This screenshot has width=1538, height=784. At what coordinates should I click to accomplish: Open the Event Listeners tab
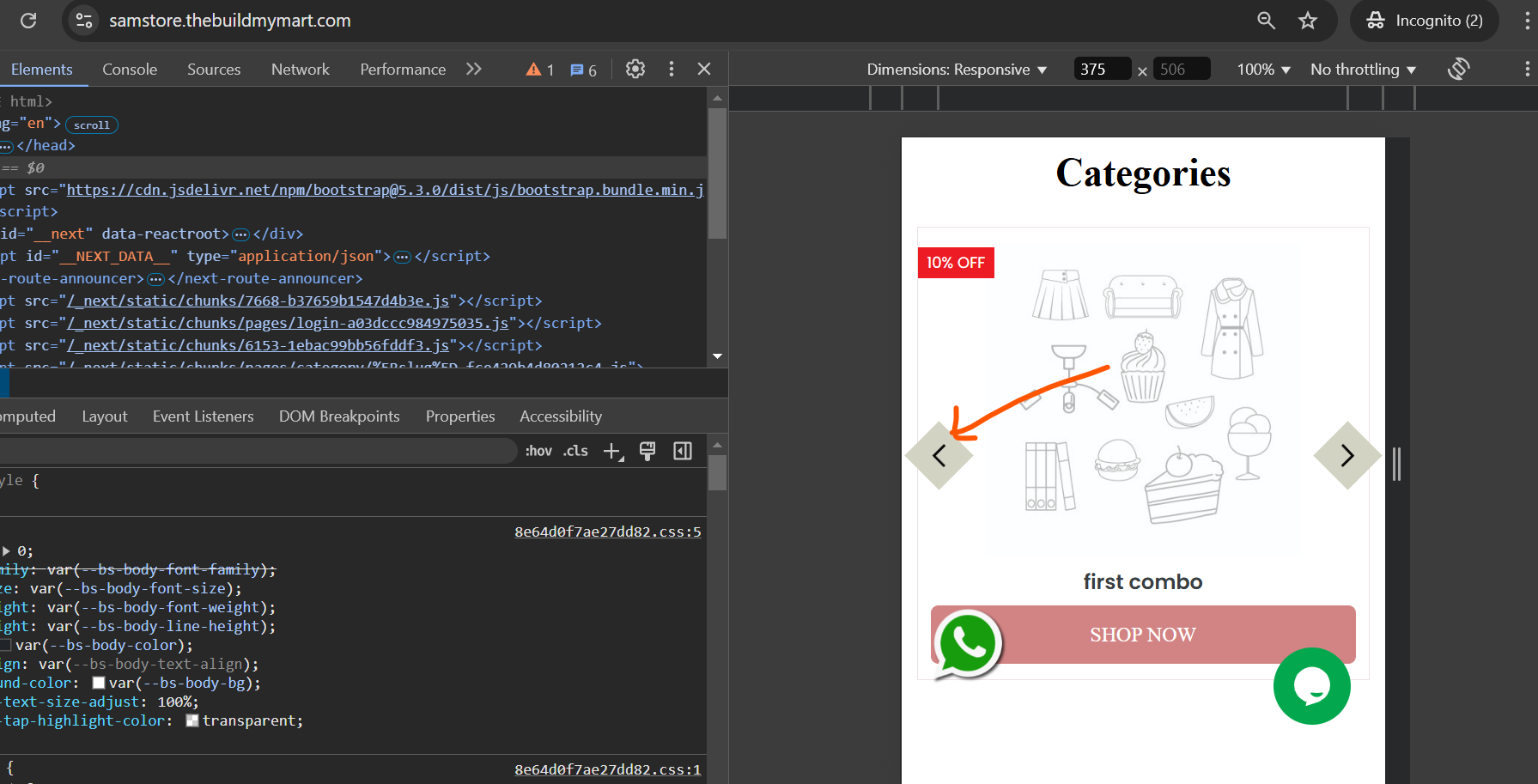coord(204,416)
